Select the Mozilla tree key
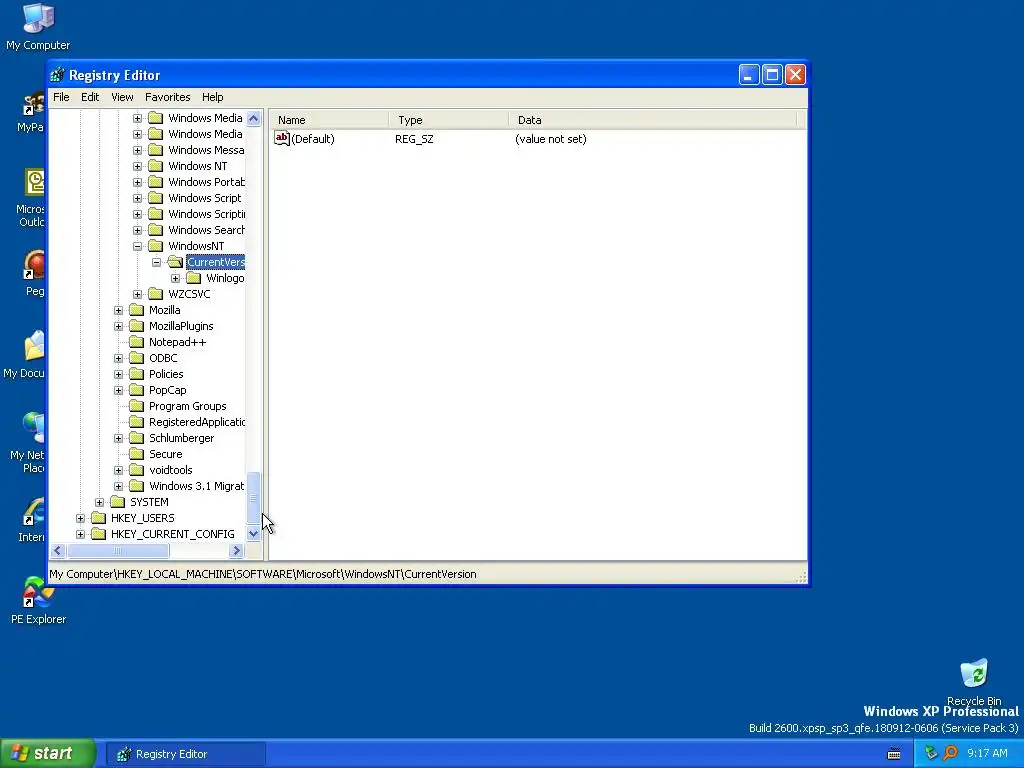The image size is (1024, 768). pyautogui.click(x=165, y=310)
